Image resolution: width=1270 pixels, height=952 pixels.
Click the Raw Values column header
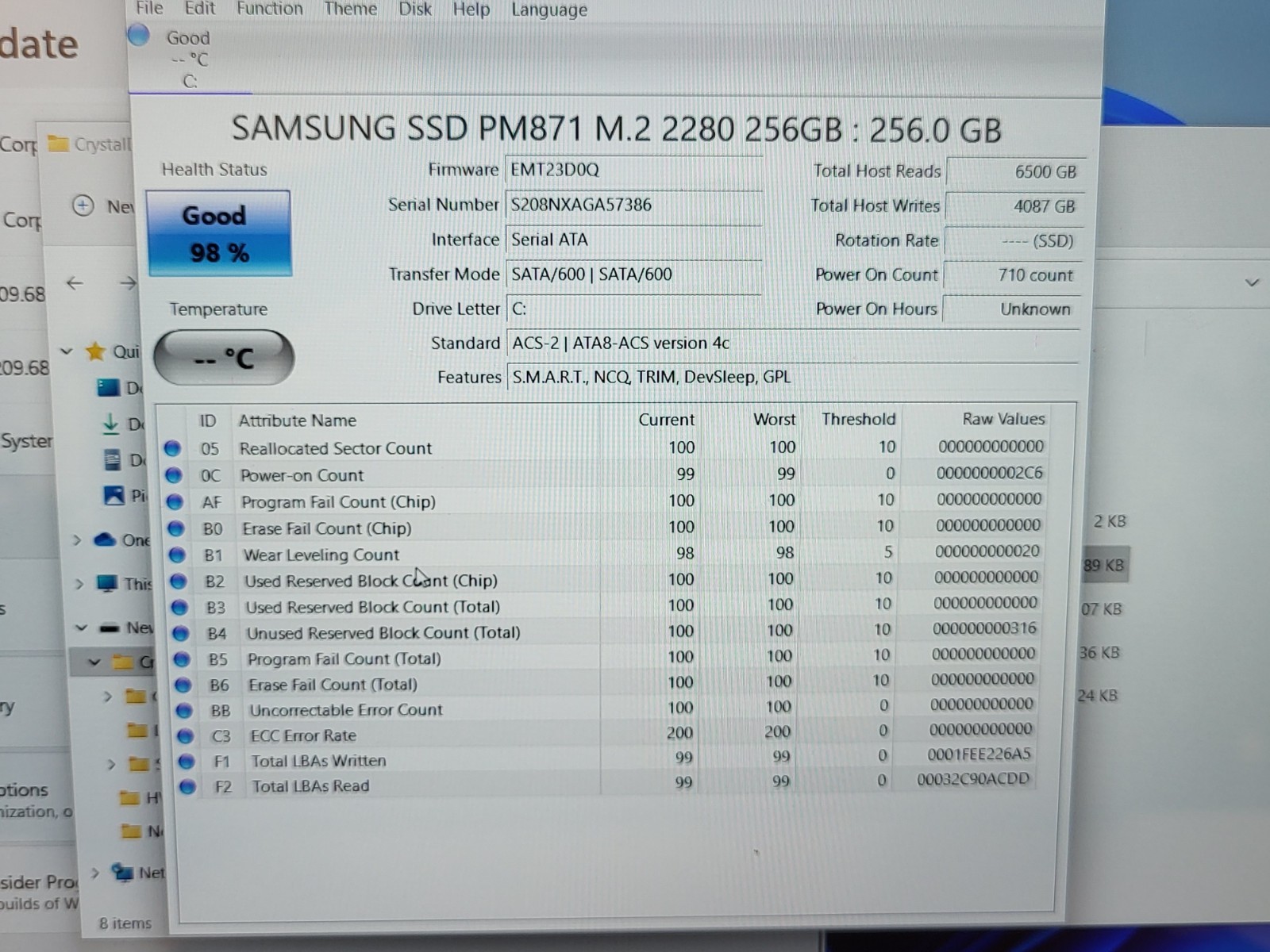coord(1003,419)
